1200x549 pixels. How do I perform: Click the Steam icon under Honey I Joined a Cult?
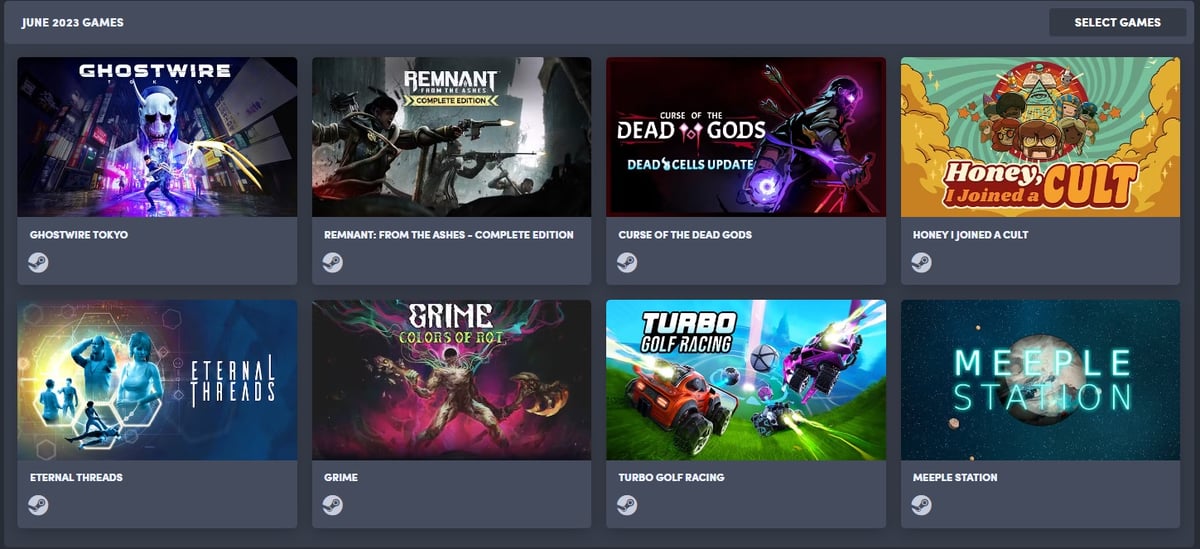tap(921, 263)
